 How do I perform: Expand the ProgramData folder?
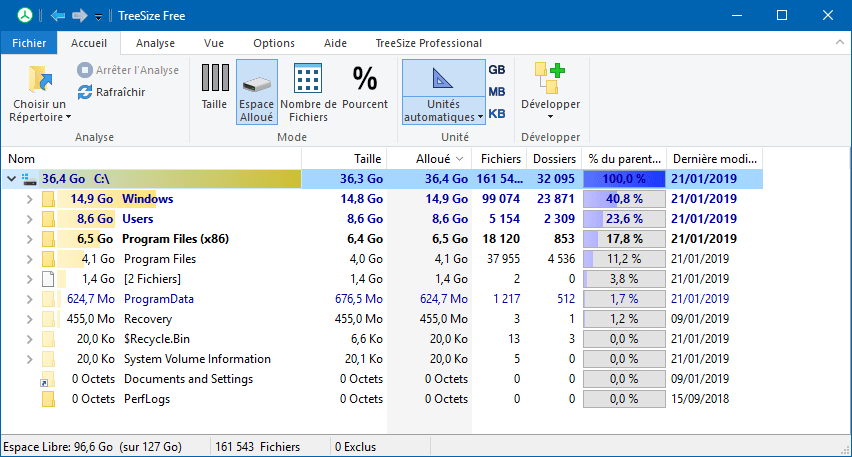pos(29,299)
